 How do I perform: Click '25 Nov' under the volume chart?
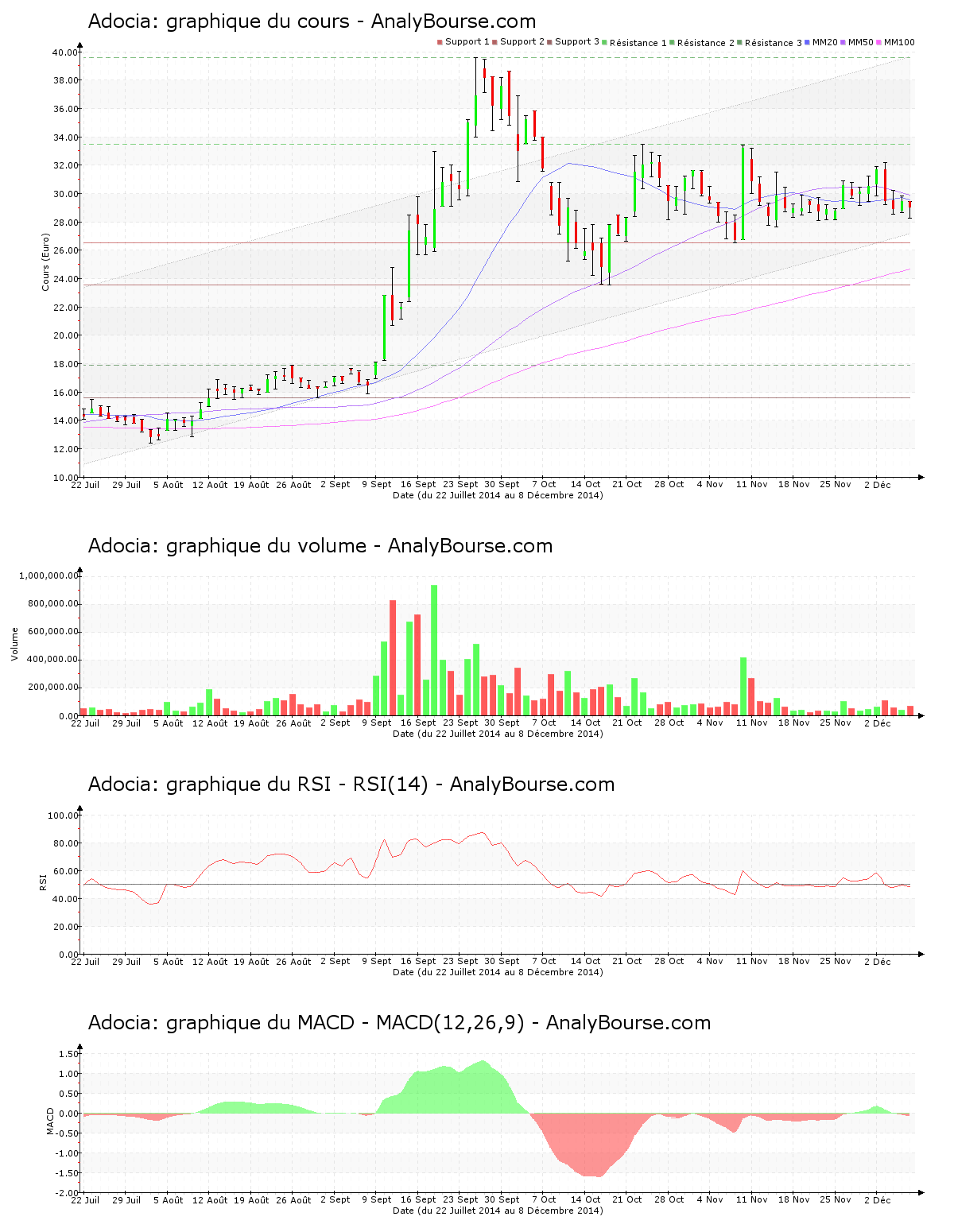pos(836,723)
